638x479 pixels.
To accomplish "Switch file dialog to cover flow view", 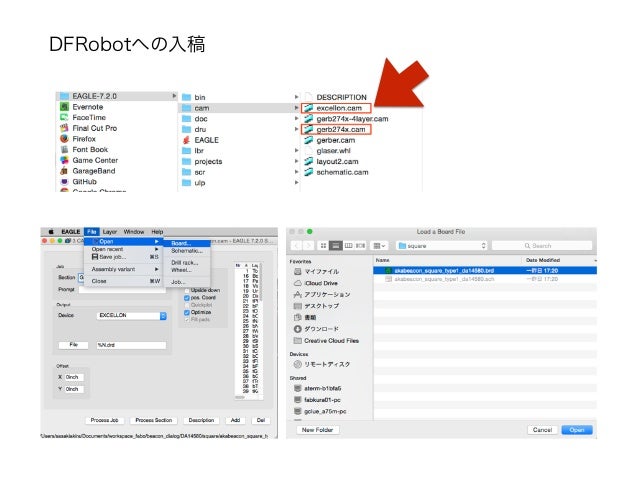I will coord(361,246).
